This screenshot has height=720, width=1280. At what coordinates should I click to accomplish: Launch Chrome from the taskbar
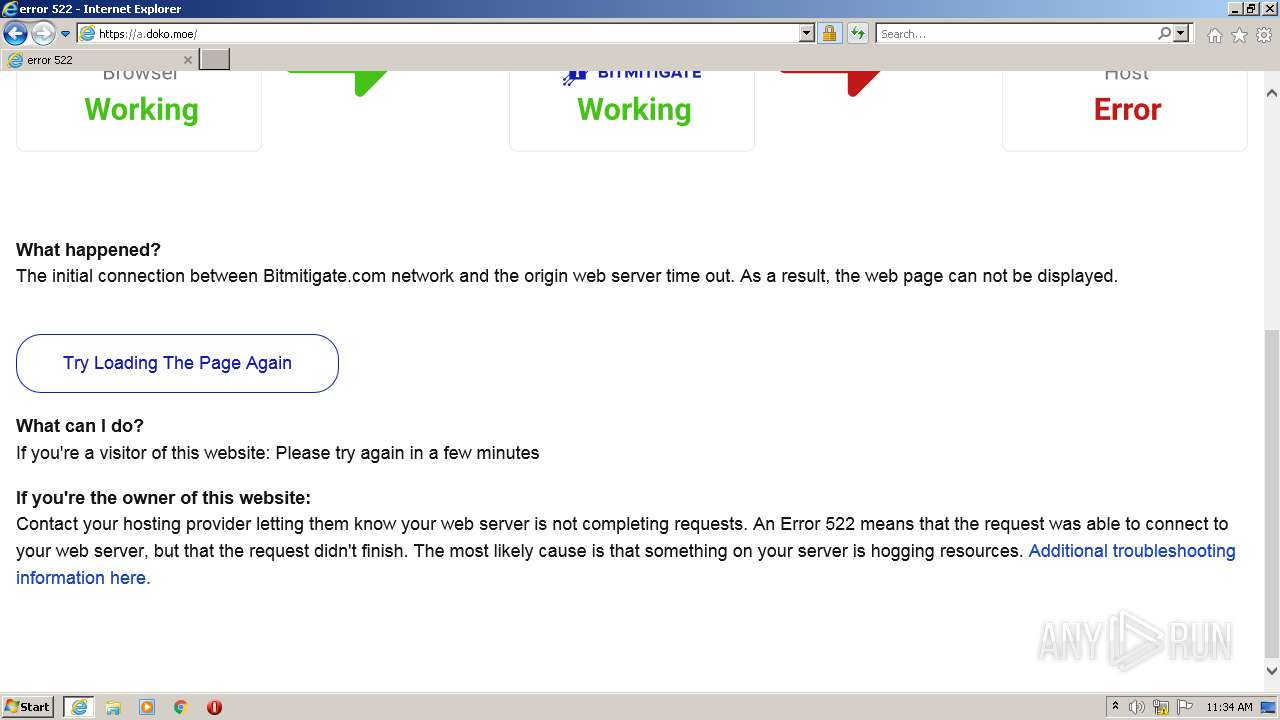click(181, 707)
